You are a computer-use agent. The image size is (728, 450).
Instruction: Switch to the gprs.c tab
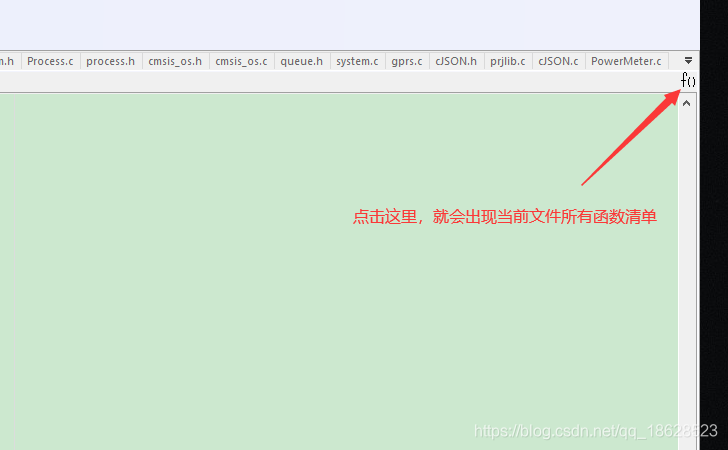tap(407, 61)
